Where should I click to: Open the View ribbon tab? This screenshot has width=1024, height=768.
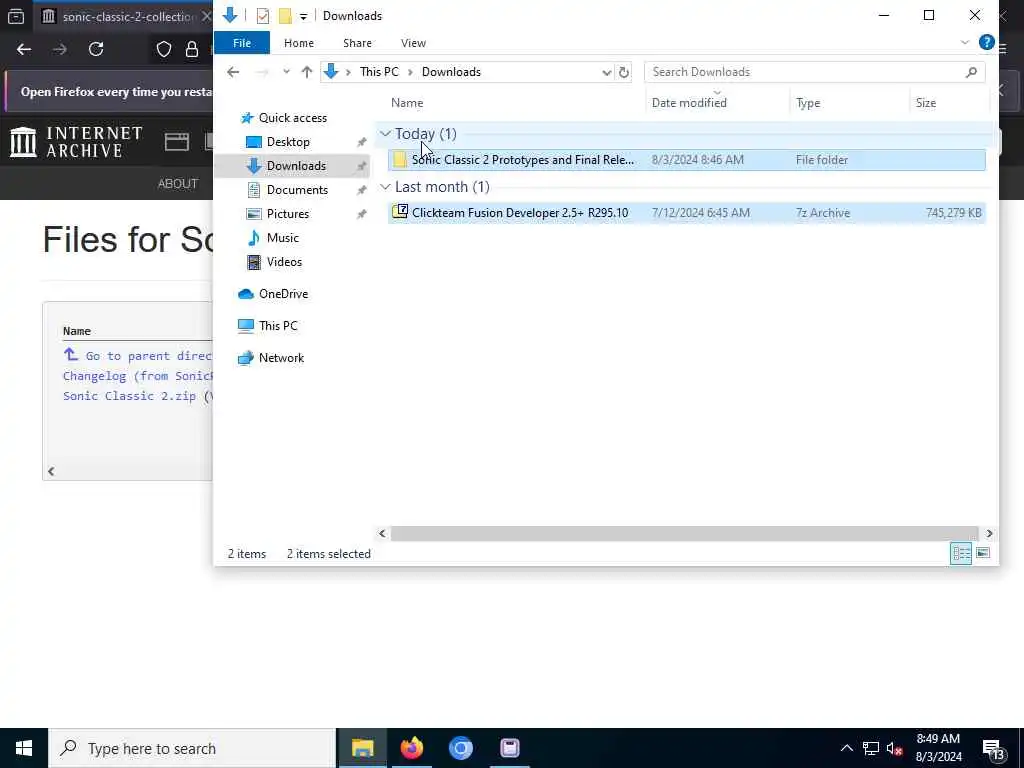pos(413,43)
